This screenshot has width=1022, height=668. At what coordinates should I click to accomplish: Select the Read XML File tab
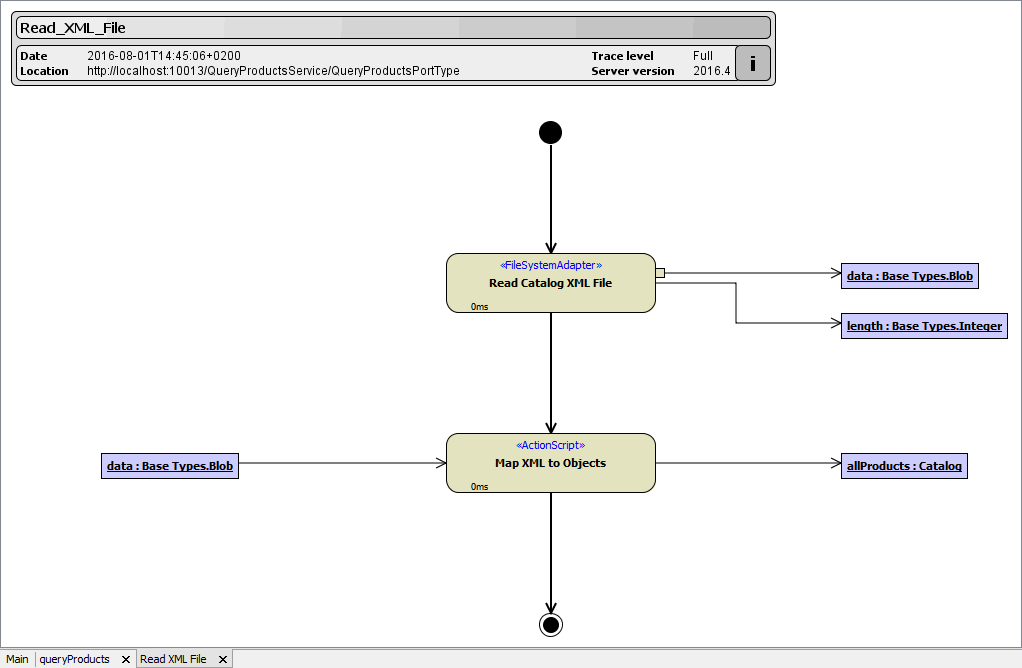coord(172,659)
